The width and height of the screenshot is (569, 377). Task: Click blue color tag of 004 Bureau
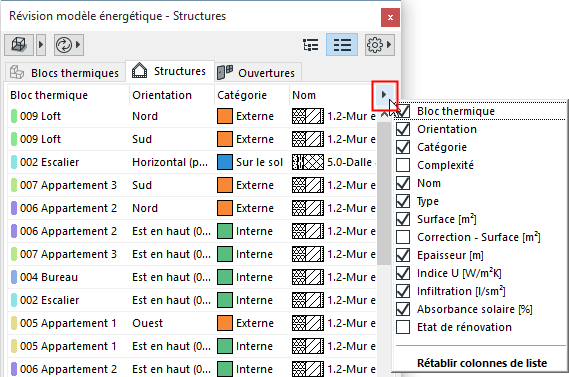[x=14, y=277]
